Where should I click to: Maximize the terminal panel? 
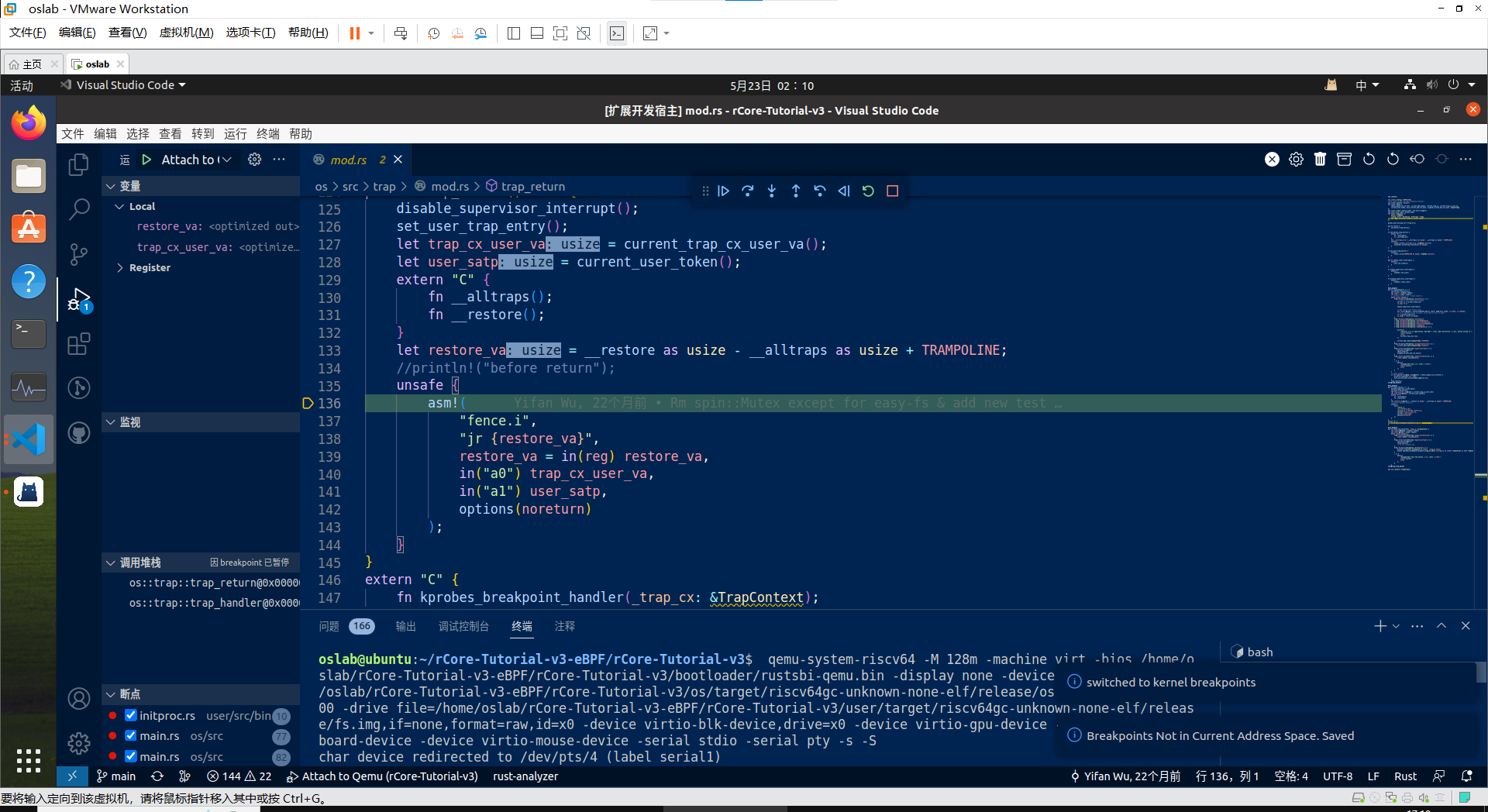[1441, 626]
